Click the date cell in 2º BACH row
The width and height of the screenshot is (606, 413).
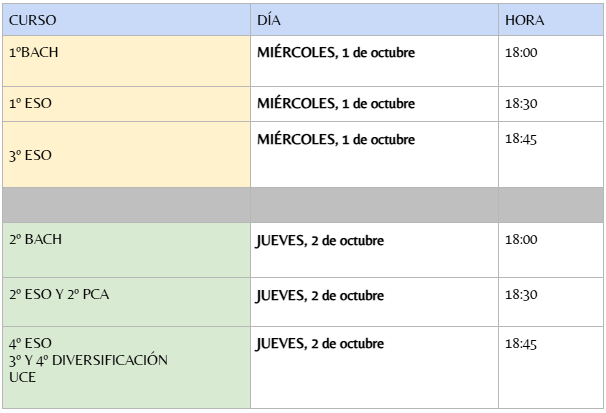click(320, 241)
